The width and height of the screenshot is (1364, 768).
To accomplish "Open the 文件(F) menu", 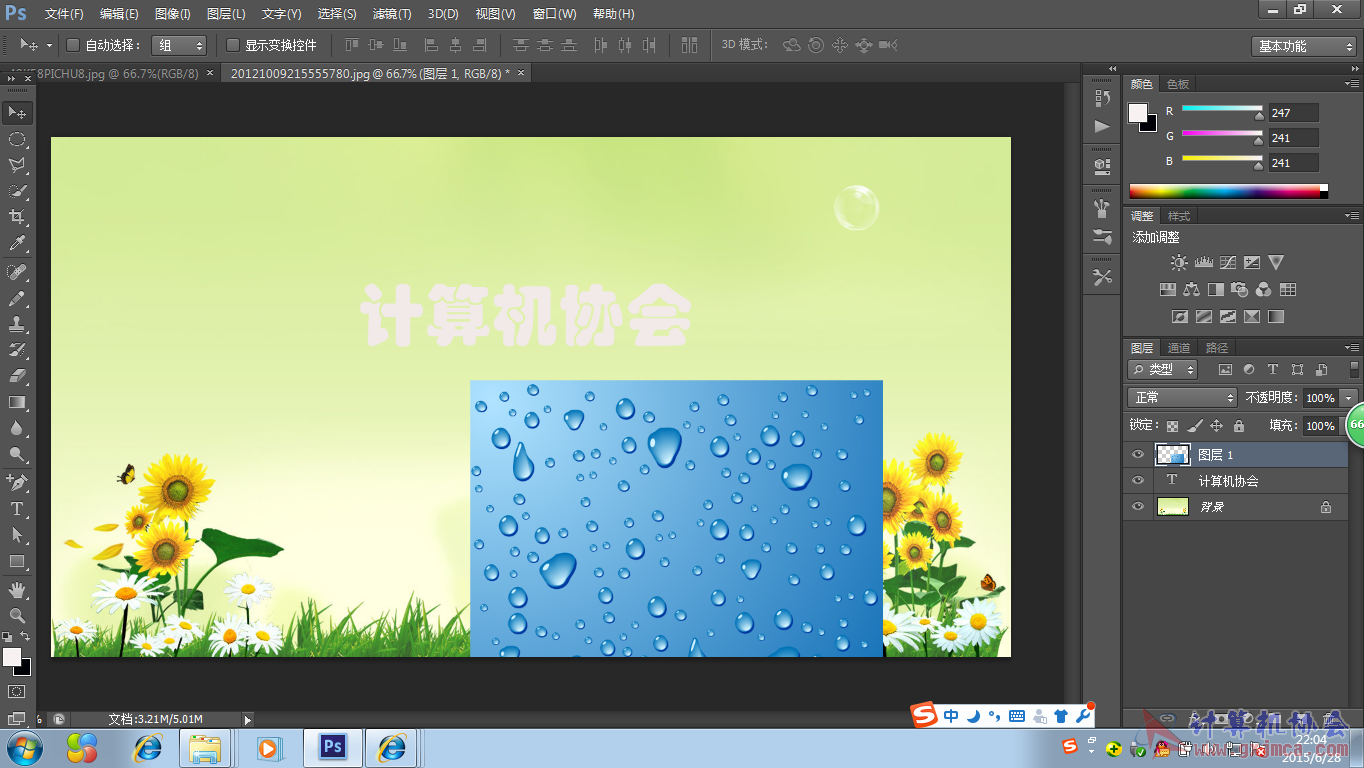I will tap(64, 14).
